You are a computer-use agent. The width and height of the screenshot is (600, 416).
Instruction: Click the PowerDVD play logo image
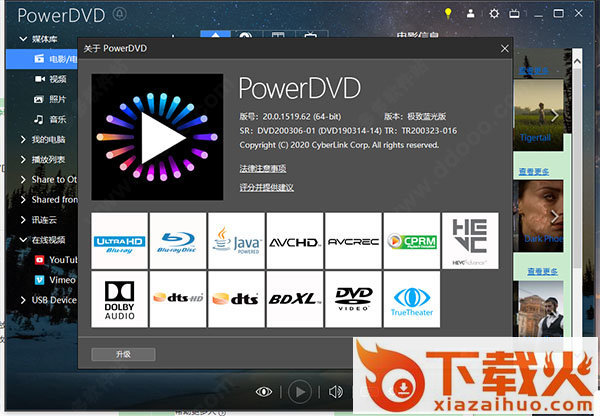157,137
